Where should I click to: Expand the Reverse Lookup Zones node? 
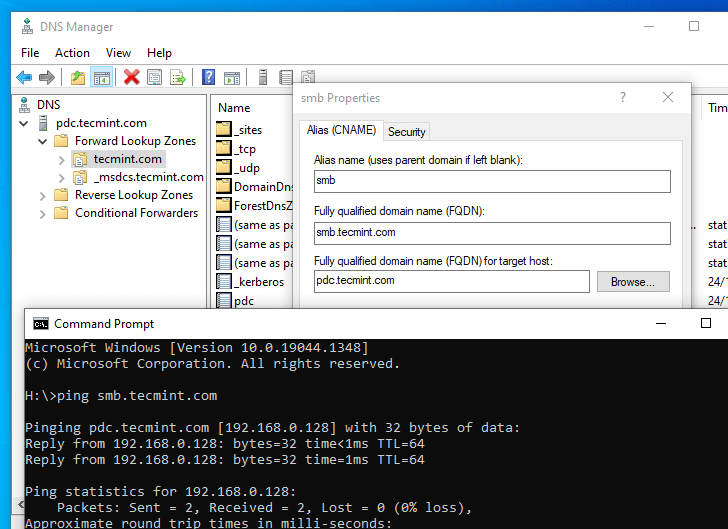43,195
